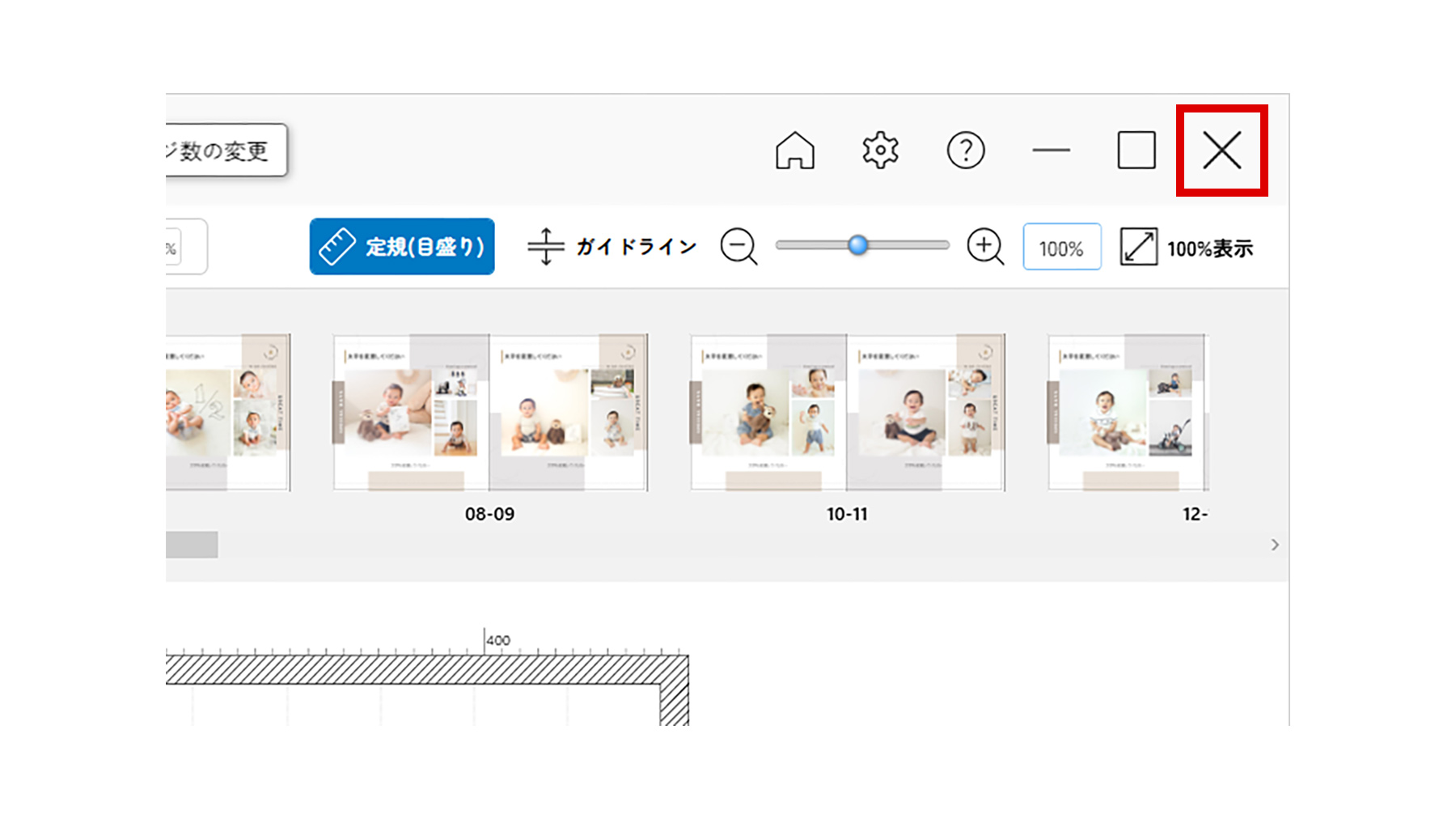Click the 100% zoom input field
1456x819 pixels.
pyautogui.click(x=1061, y=247)
